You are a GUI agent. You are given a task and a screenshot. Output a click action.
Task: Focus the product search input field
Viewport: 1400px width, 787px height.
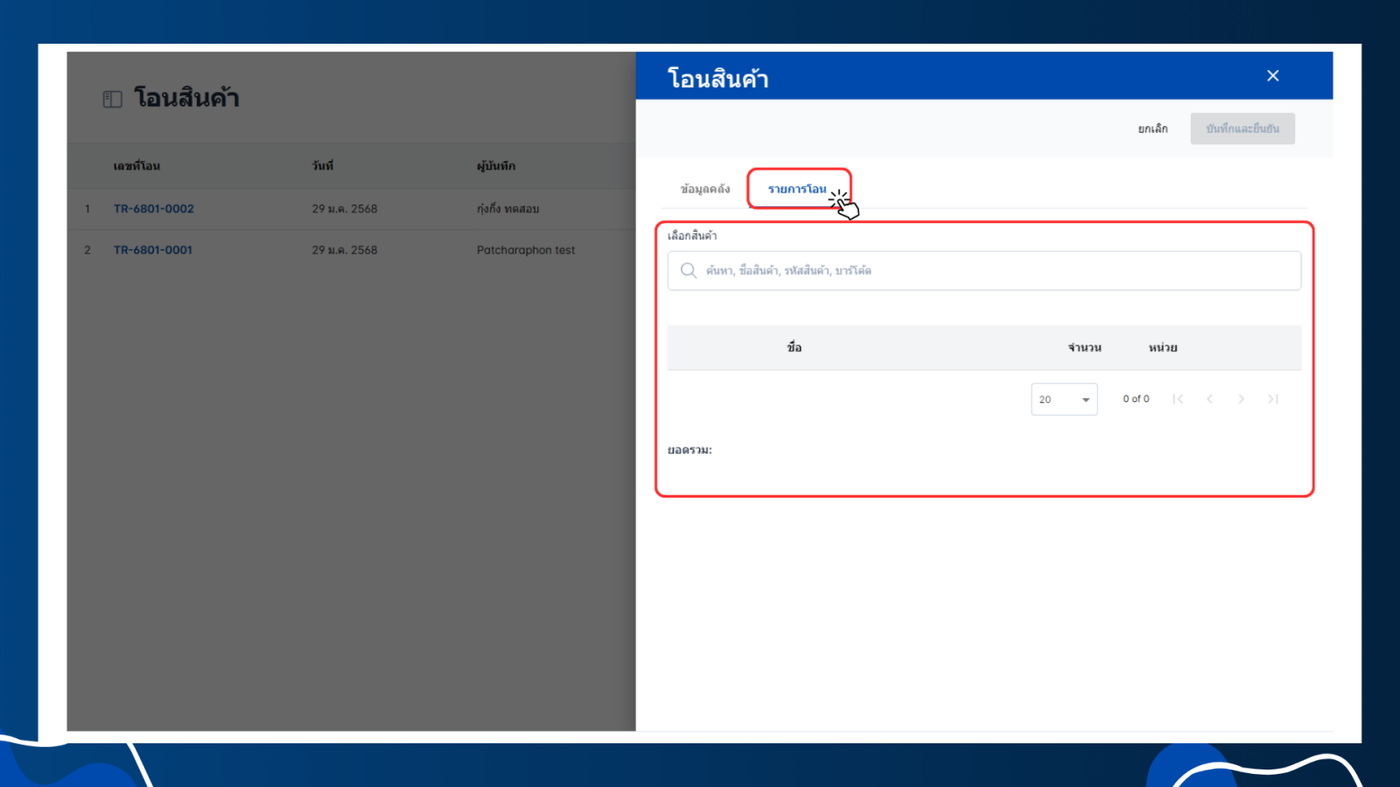[984, 271]
